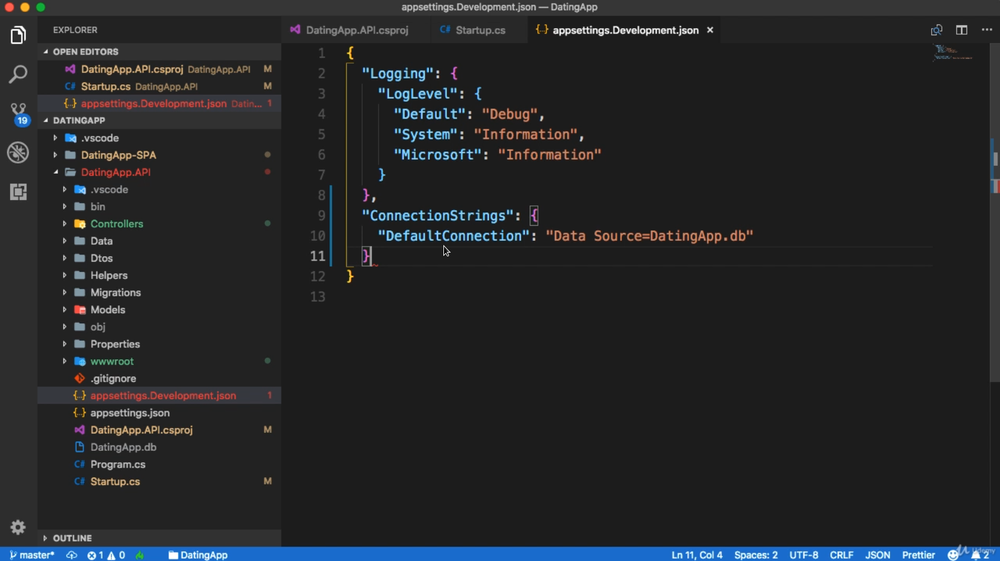The width and height of the screenshot is (1000, 561).
Task: Select JSON language mode
Action: [x=878, y=555]
